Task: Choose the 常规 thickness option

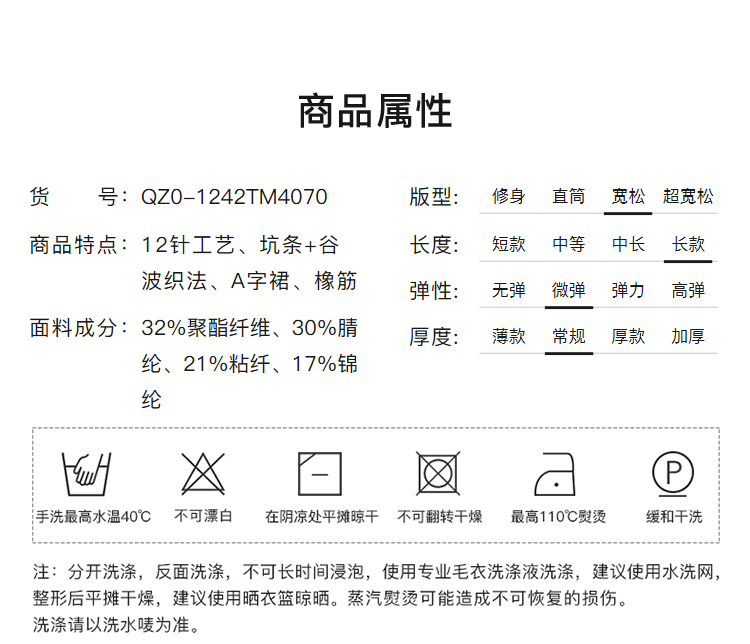Action: click(568, 336)
